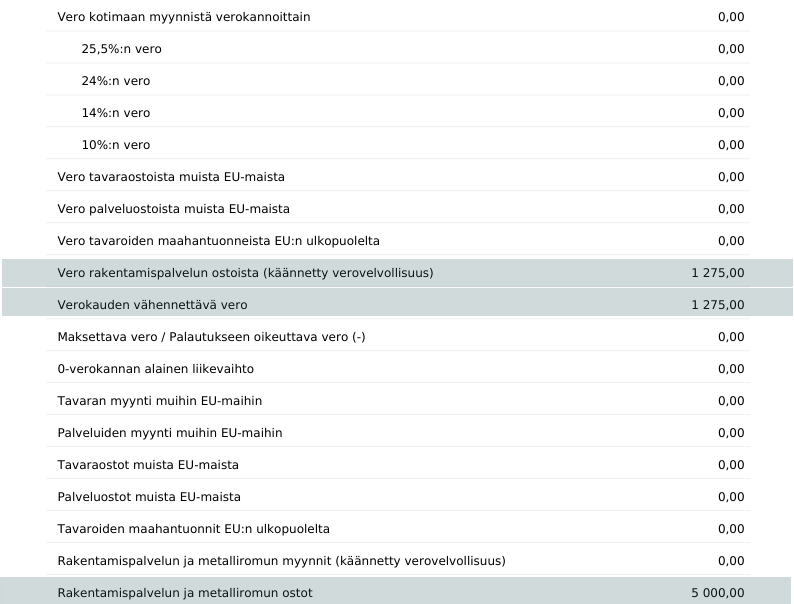
Task: Click 1 275,00 amount for Verokauden vähennettävä vero
Action: pos(717,305)
